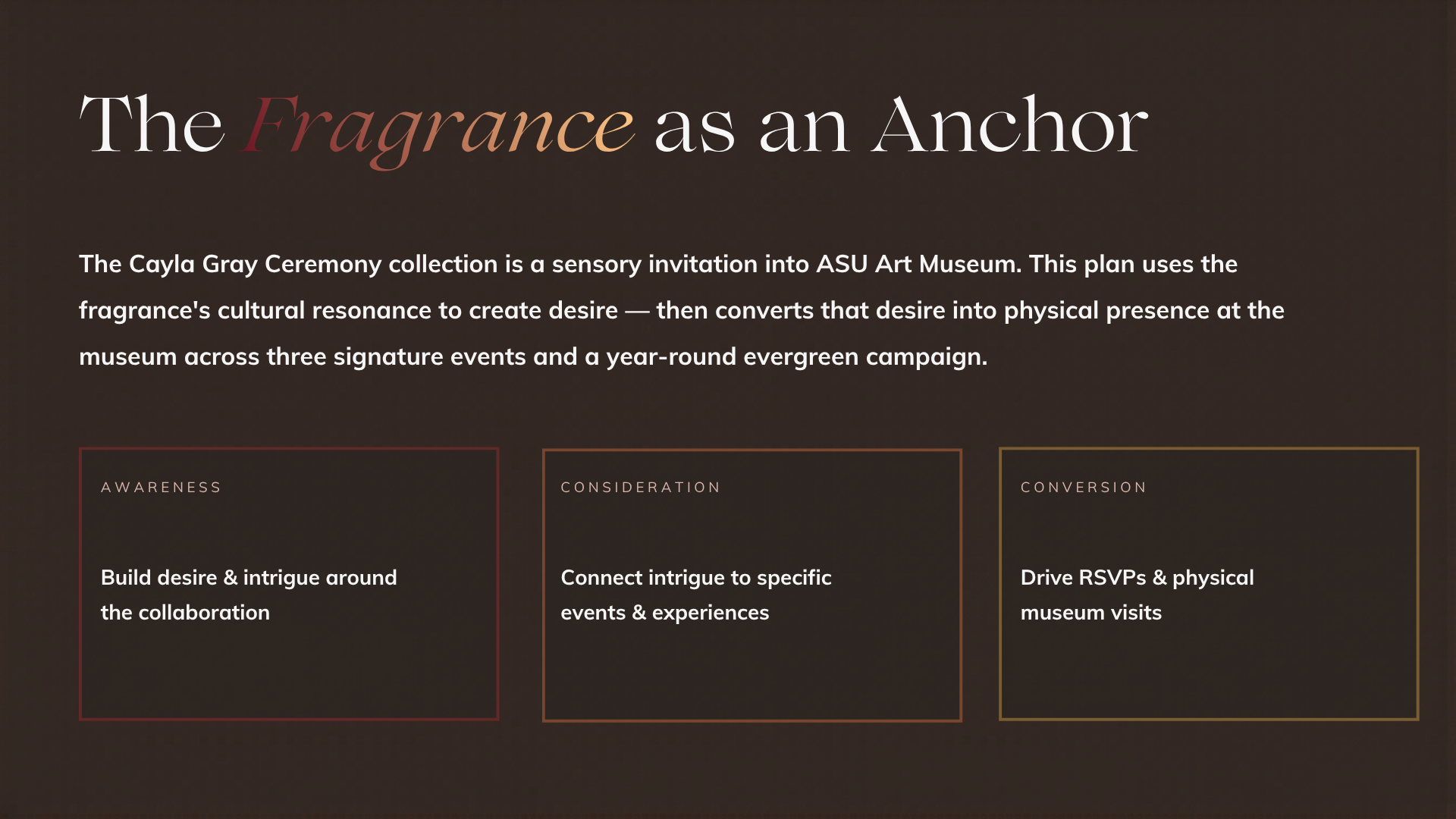Click the 'CONVERSION' card label
1456x819 pixels.
click(1084, 488)
